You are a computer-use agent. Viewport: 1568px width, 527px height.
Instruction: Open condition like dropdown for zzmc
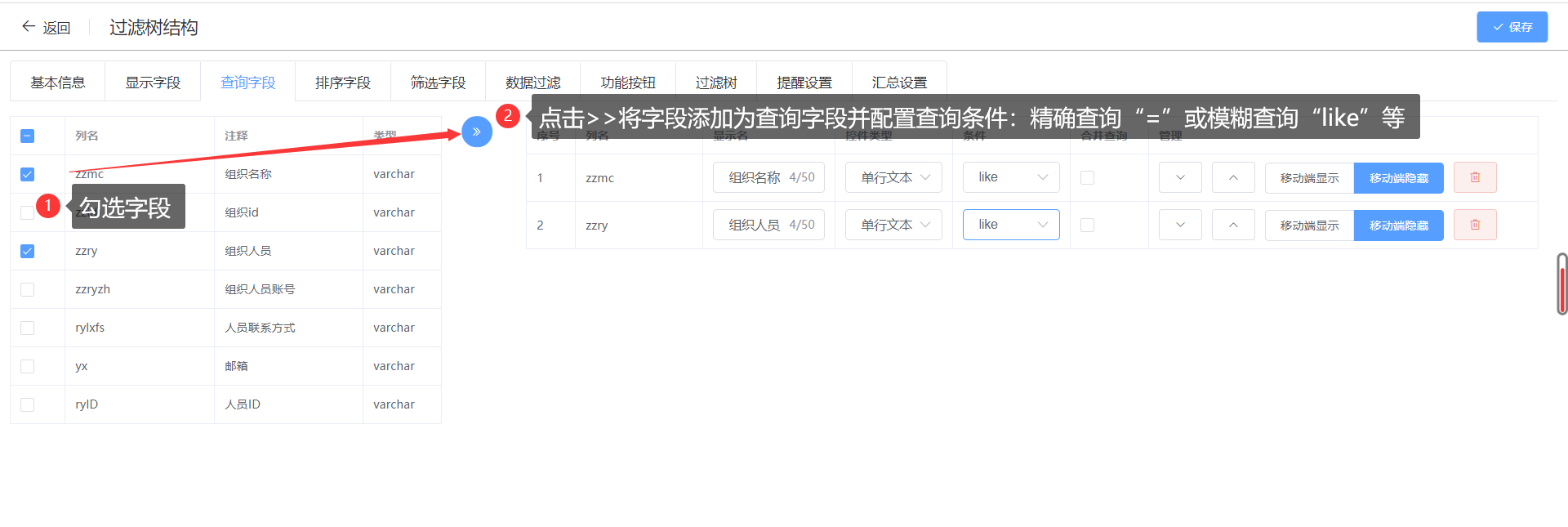[1011, 177]
